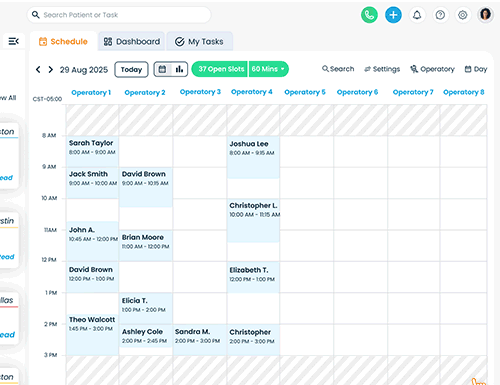The image size is (500, 385).
Task: Open the help question mark icon
Action: point(440,15)
